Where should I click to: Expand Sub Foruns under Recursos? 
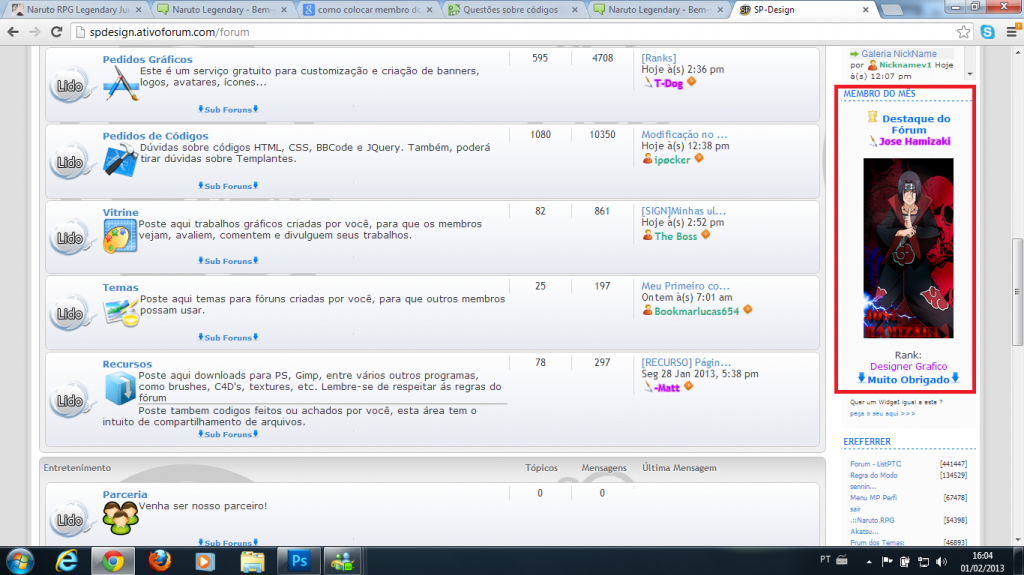(228, 434)
